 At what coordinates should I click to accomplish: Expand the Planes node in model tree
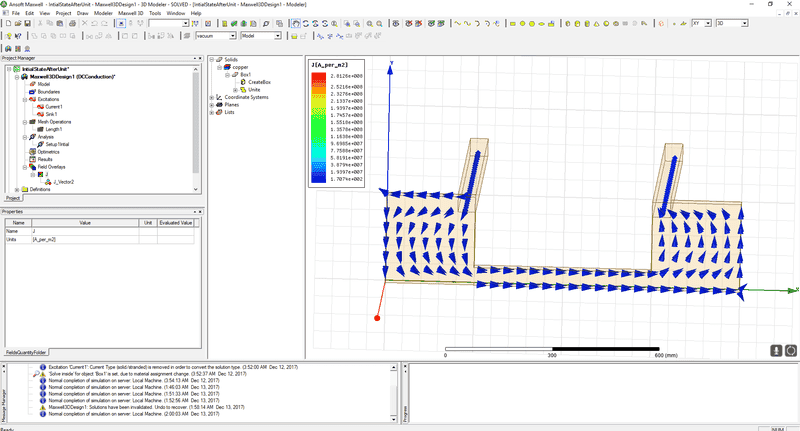[x=211, y=104]
